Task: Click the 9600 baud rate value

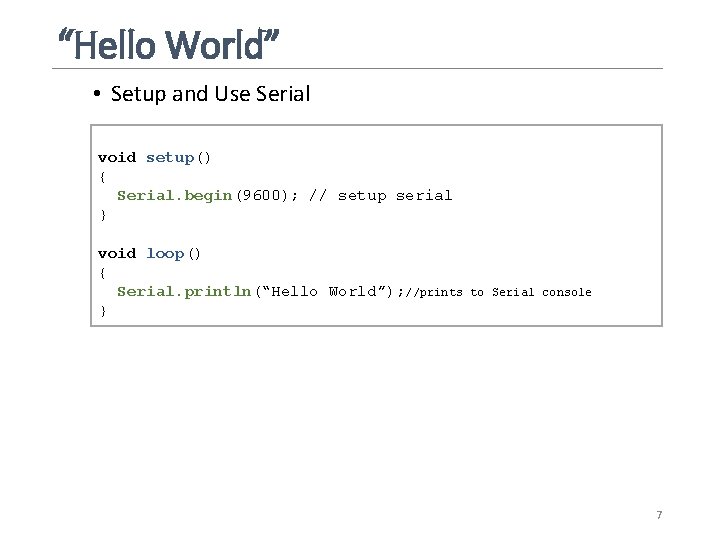Action: tap(261, 196)
